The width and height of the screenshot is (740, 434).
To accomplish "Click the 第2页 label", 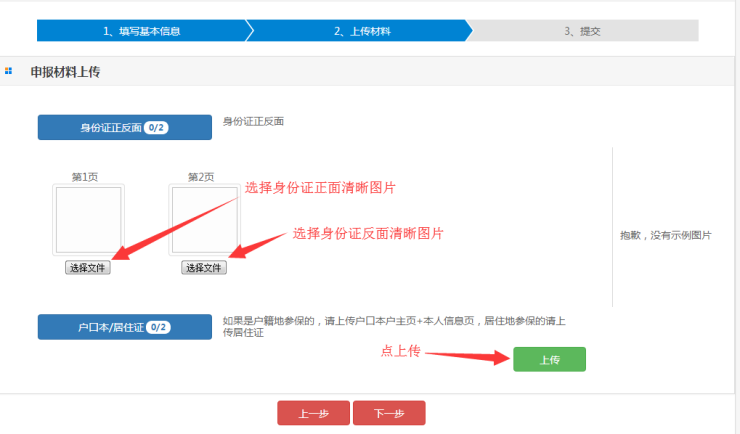I will pyautogui.click(x=201, y=177).
